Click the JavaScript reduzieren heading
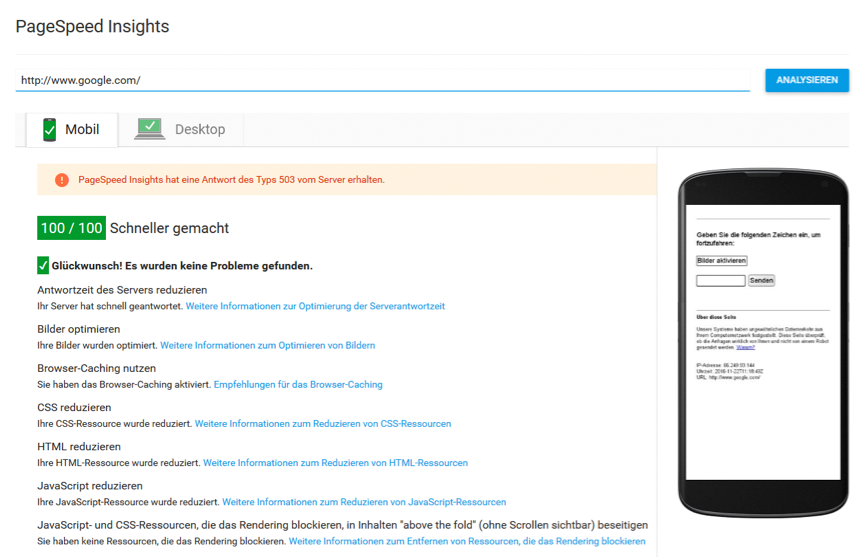Image resolution: width=863 pixels, height=557 pixels. (90, 486)
